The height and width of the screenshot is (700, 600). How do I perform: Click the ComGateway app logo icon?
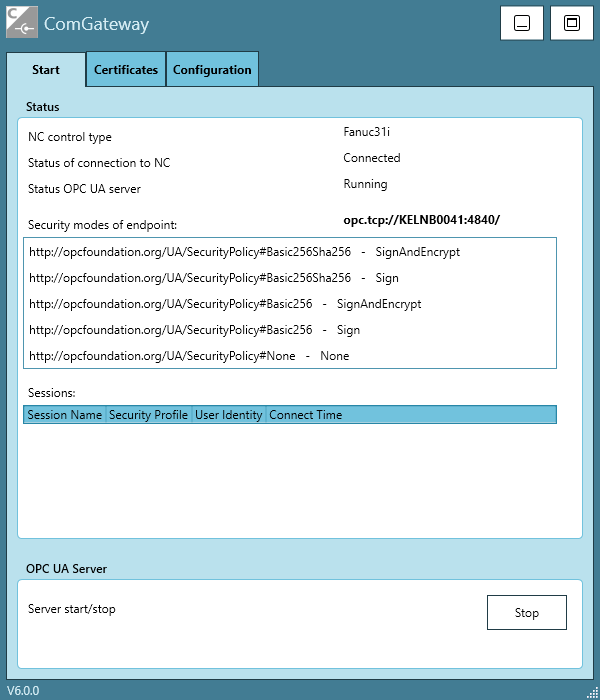click(22, 22)
